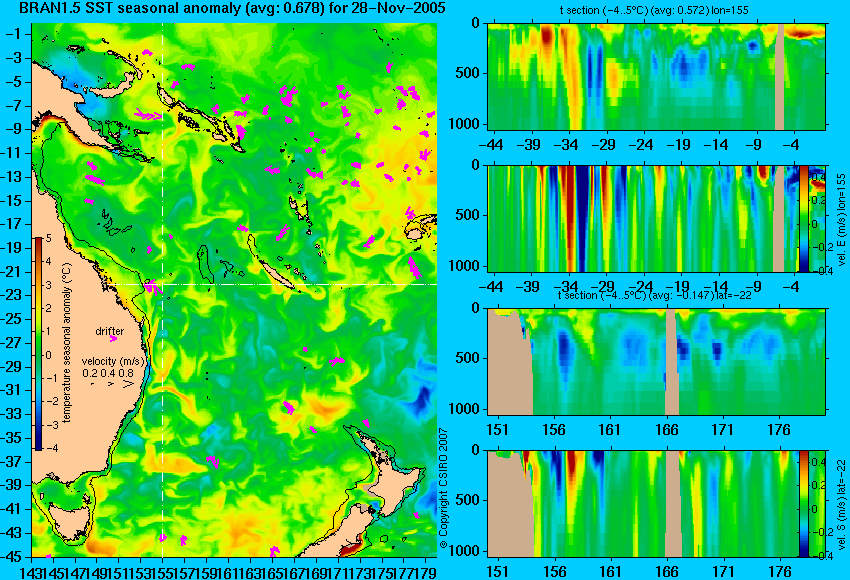Screen dimensions: 850x580
Task: Click the 'vel. S (m/s) lat=-22' axis label
Action: pos(842,506)
